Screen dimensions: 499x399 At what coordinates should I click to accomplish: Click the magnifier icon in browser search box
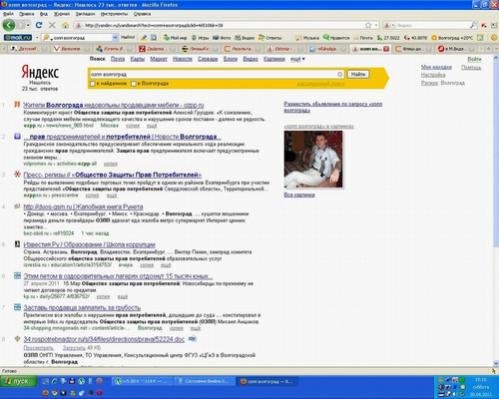473,25
